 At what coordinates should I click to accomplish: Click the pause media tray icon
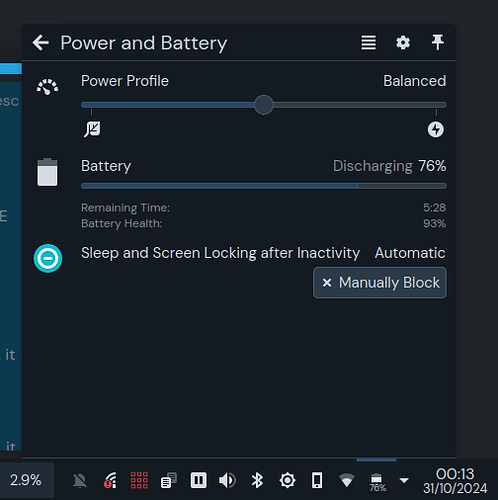[198, 481]
